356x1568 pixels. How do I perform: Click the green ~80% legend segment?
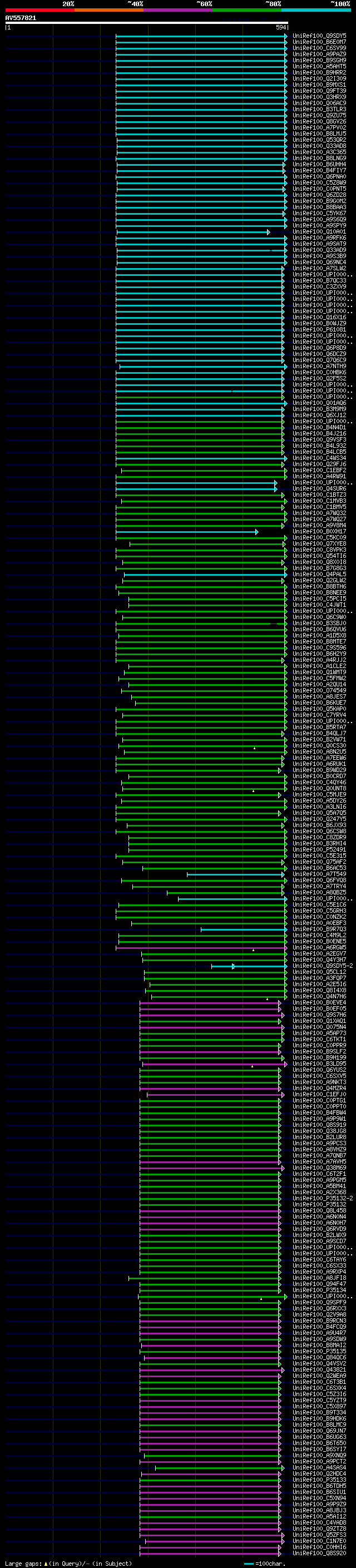[x=247, y=10]
